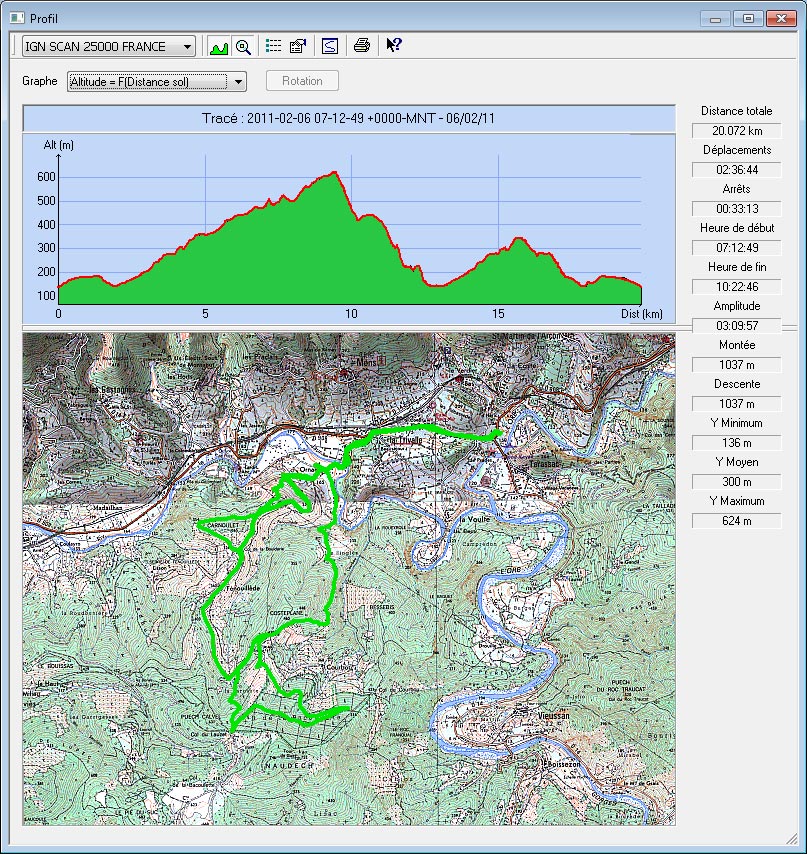Viewport: 807px width, 854px height.
Task: Open the data list table icon
Action: (x=273, y=46)
